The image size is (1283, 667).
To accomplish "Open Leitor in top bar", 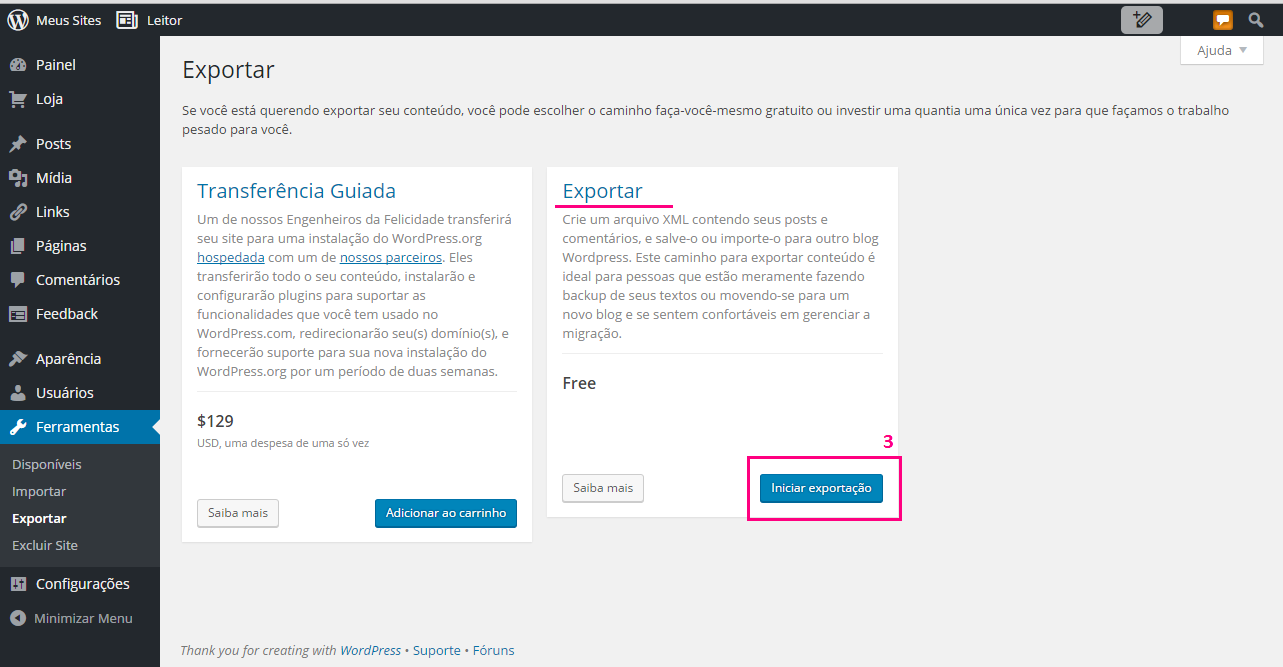I will (164, 20).
